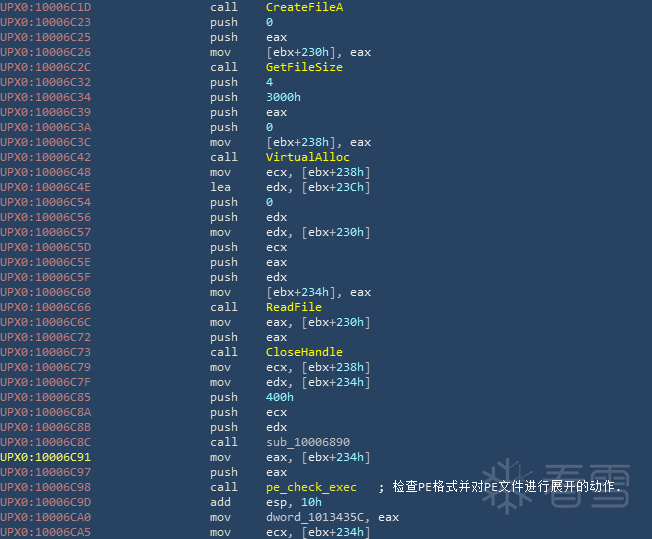
Task: Select operand 'ecx, [ebx+234h]'
Action: click(x=318, y=532)
